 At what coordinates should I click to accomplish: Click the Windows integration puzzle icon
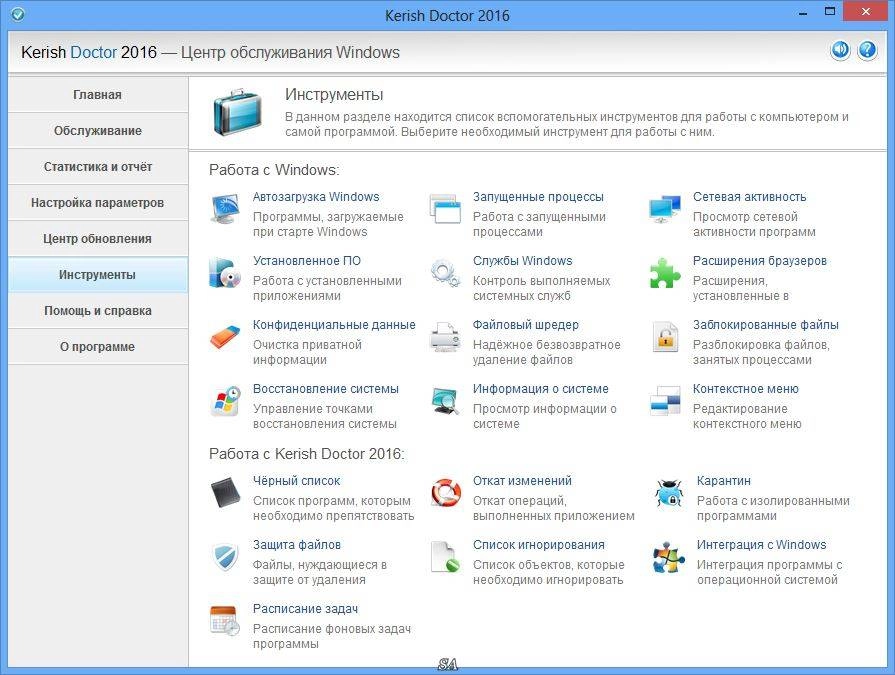tap(668, 557)
